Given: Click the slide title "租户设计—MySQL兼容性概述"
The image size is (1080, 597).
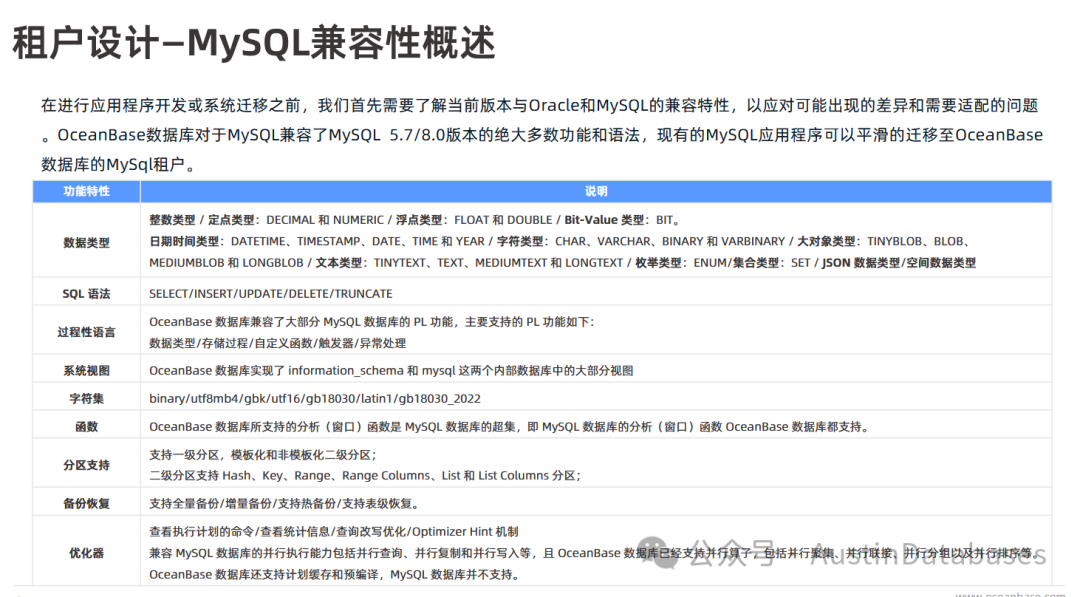Looking at the screenshot, I should pos(253,43).
